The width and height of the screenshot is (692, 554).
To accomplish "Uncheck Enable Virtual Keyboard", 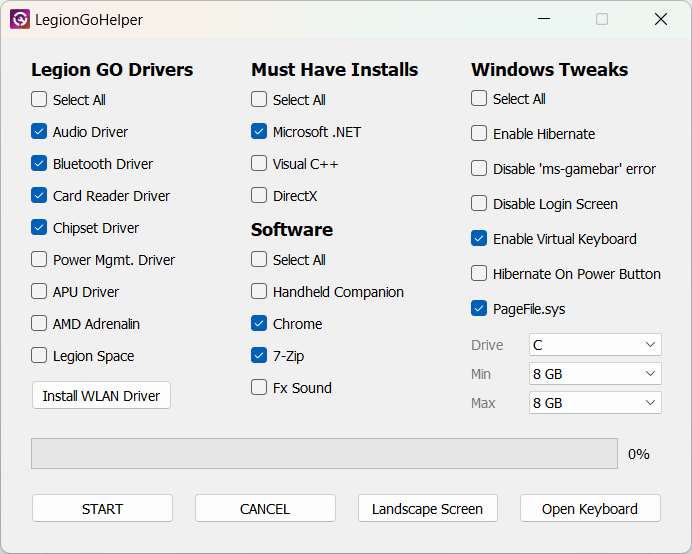I will tap(479, 238).
